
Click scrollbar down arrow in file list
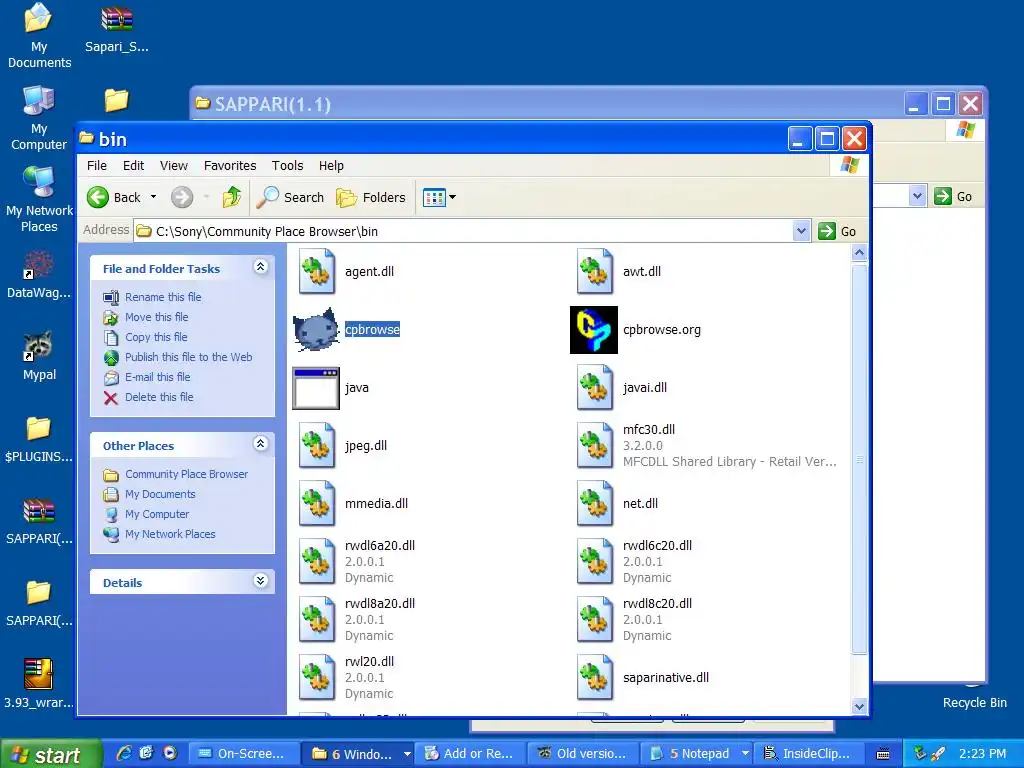(x=859, y=706)
